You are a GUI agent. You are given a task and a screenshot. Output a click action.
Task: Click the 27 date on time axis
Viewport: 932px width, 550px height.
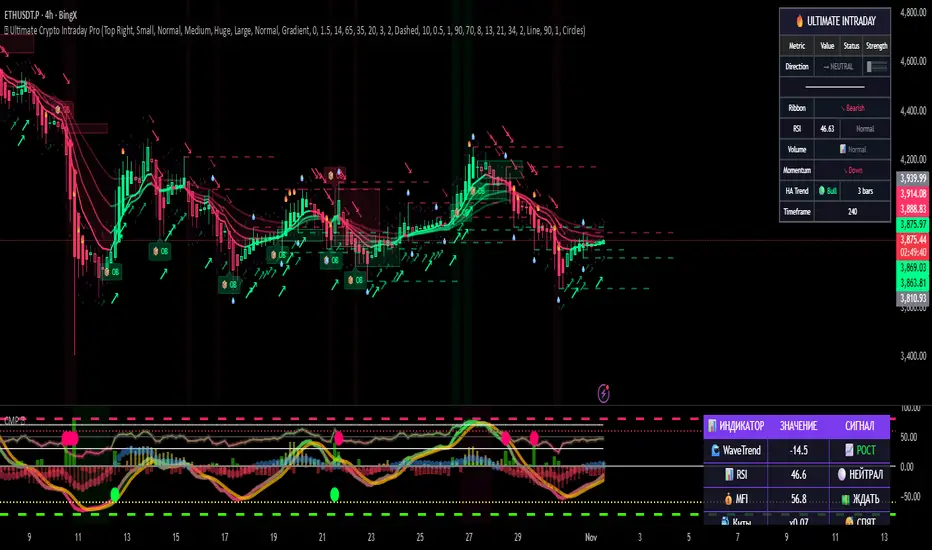tap(469, 537)
